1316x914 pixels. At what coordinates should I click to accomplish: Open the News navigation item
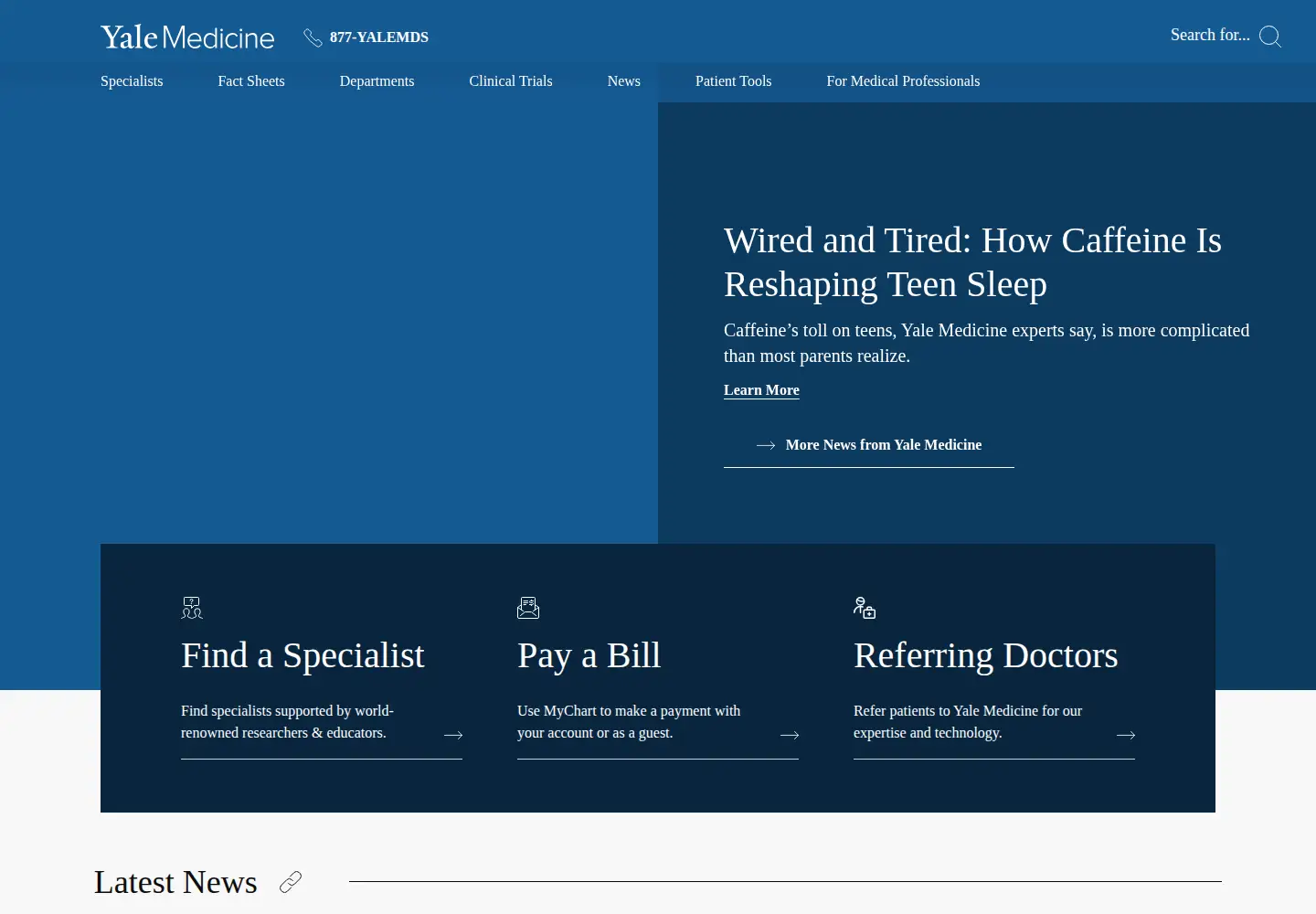(624, 81)
